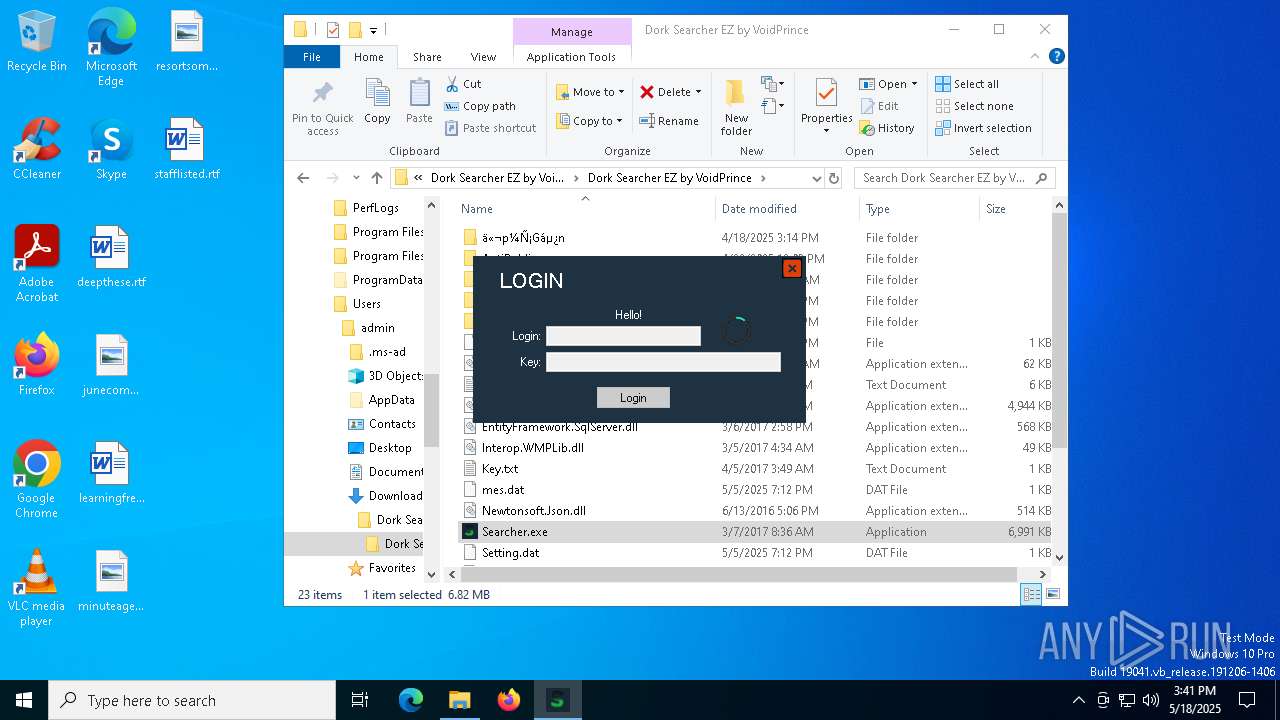Open Adobe Acrobat desktop shortcut
The width and height of the screenshot is (1280, 720).
[x=37, y=264]
